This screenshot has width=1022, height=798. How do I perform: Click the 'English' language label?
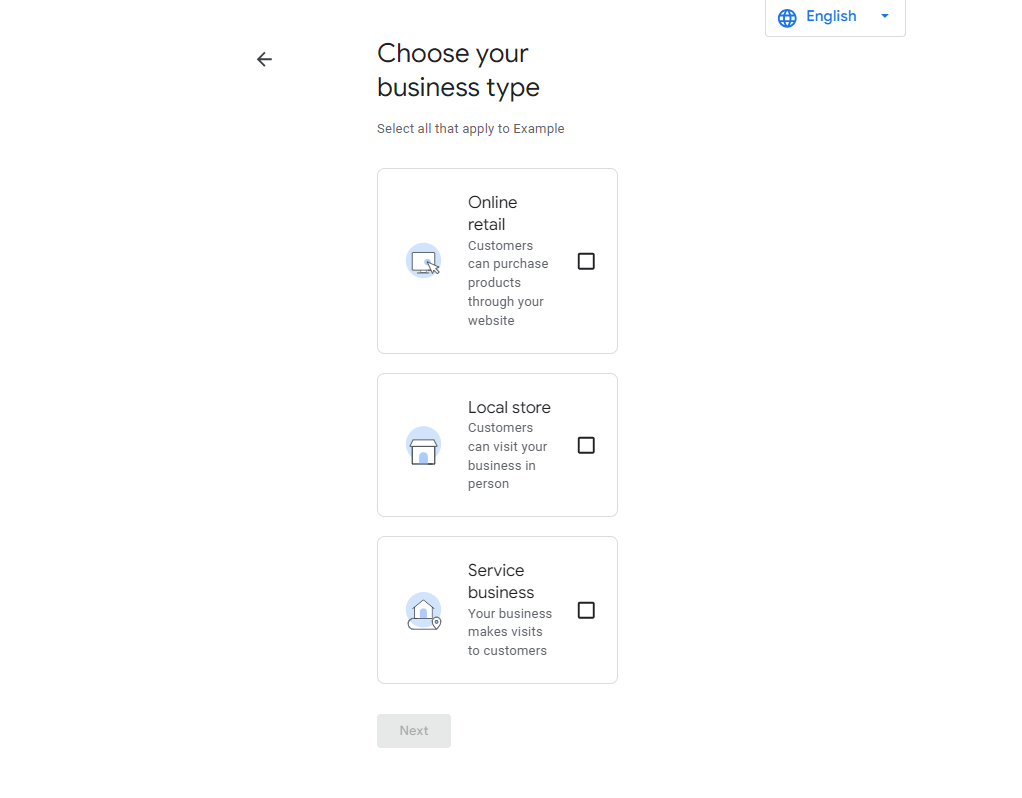[x=831, y=16]
